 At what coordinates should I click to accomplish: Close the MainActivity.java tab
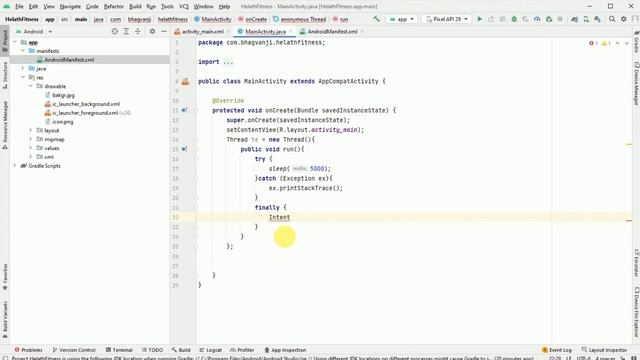(290, 31)
